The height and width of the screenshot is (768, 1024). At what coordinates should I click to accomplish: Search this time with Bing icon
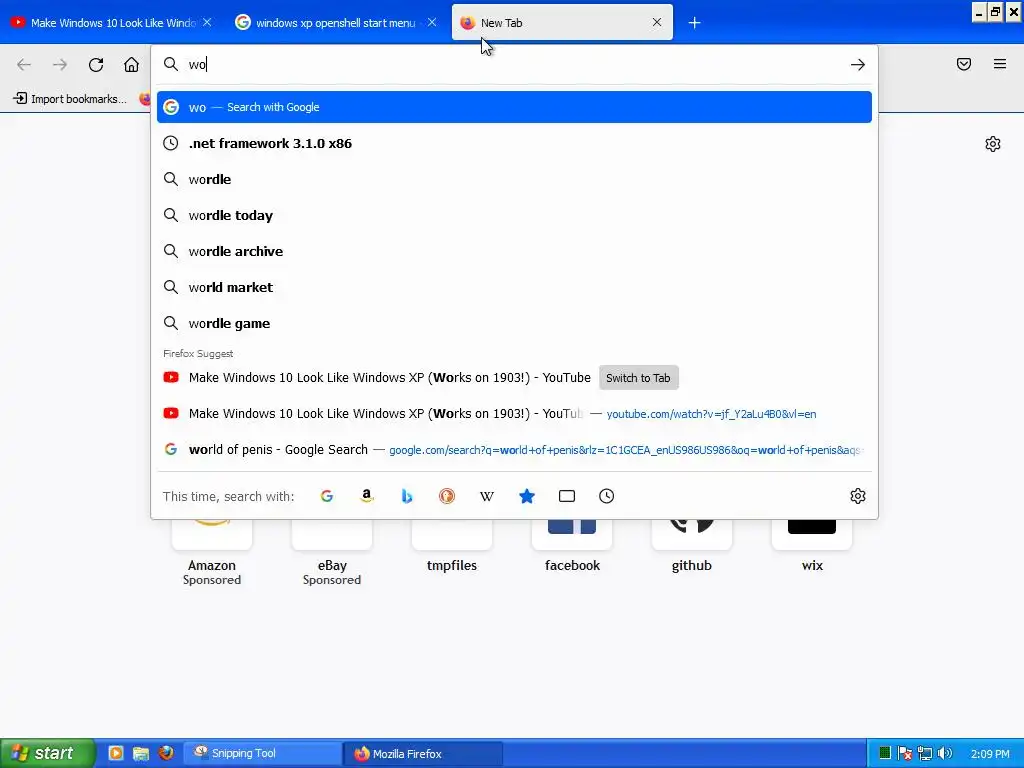coord(407,496)
